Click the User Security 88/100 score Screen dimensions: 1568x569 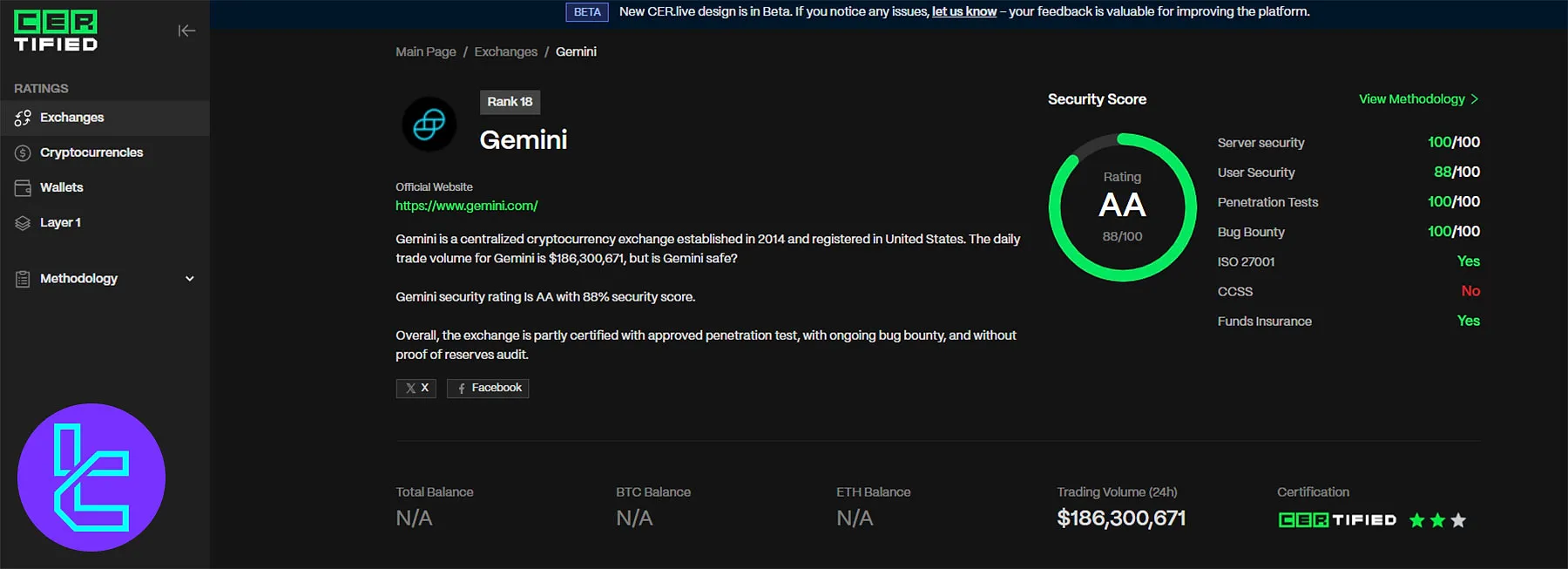coord(1457,172)
